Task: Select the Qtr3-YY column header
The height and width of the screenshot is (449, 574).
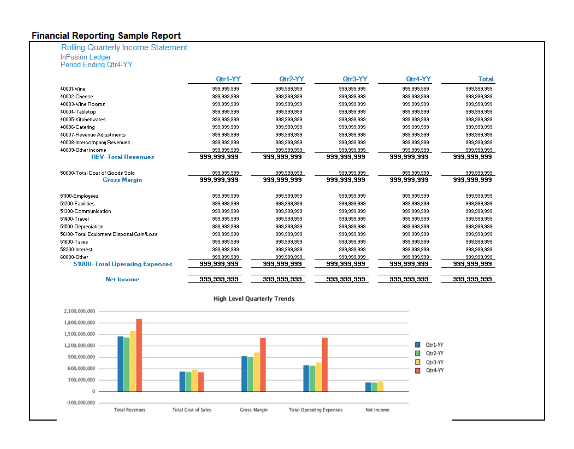Action: coord(355,79)
